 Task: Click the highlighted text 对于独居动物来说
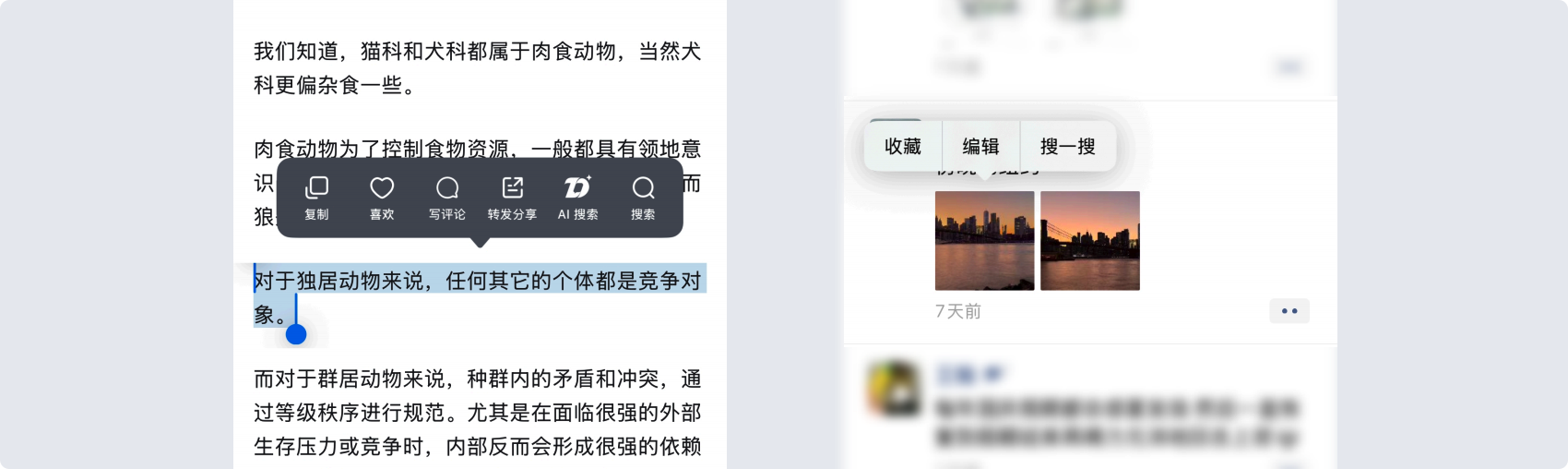[339, 281]
